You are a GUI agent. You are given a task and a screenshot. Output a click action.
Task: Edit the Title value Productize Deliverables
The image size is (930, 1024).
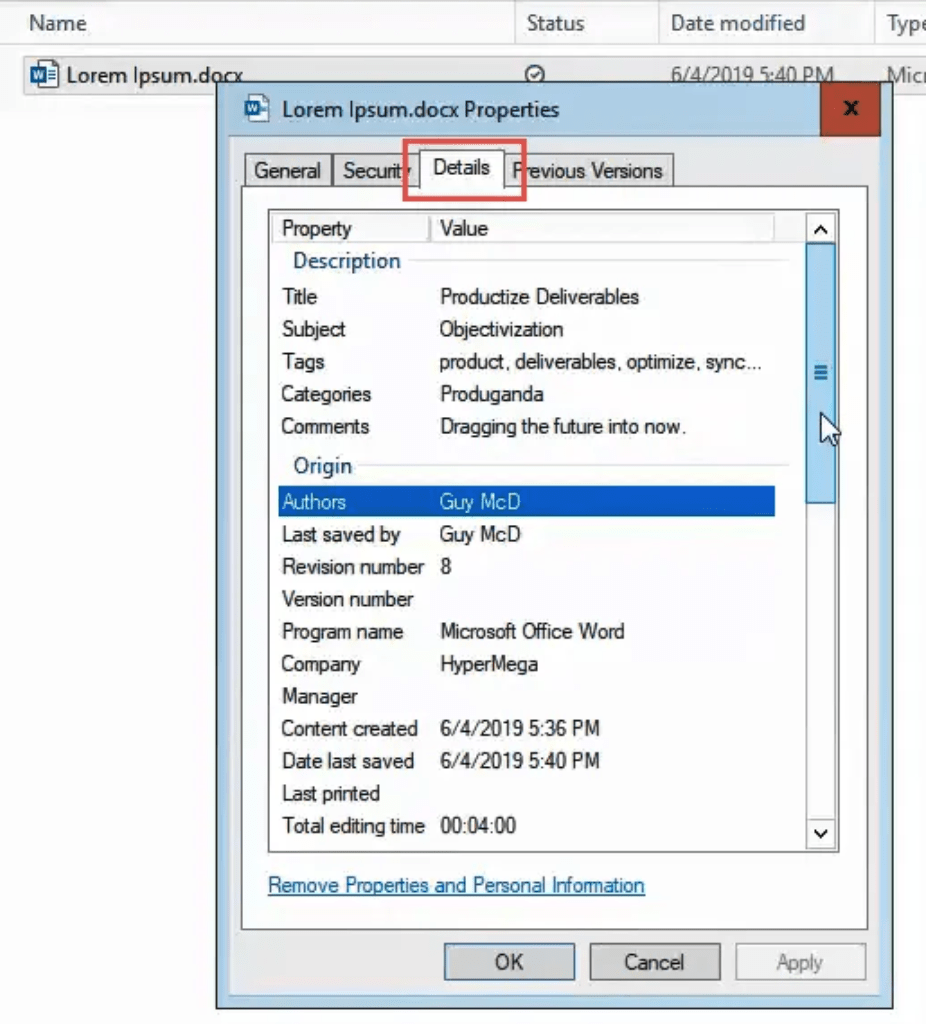coord(539,296)
